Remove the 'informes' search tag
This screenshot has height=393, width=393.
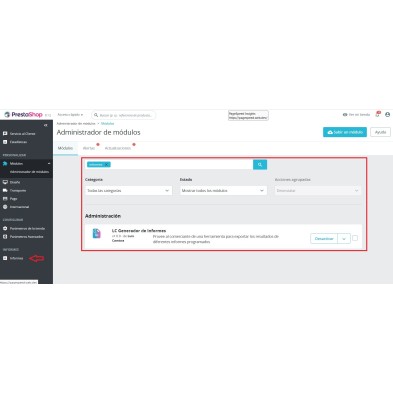(106, 165)
